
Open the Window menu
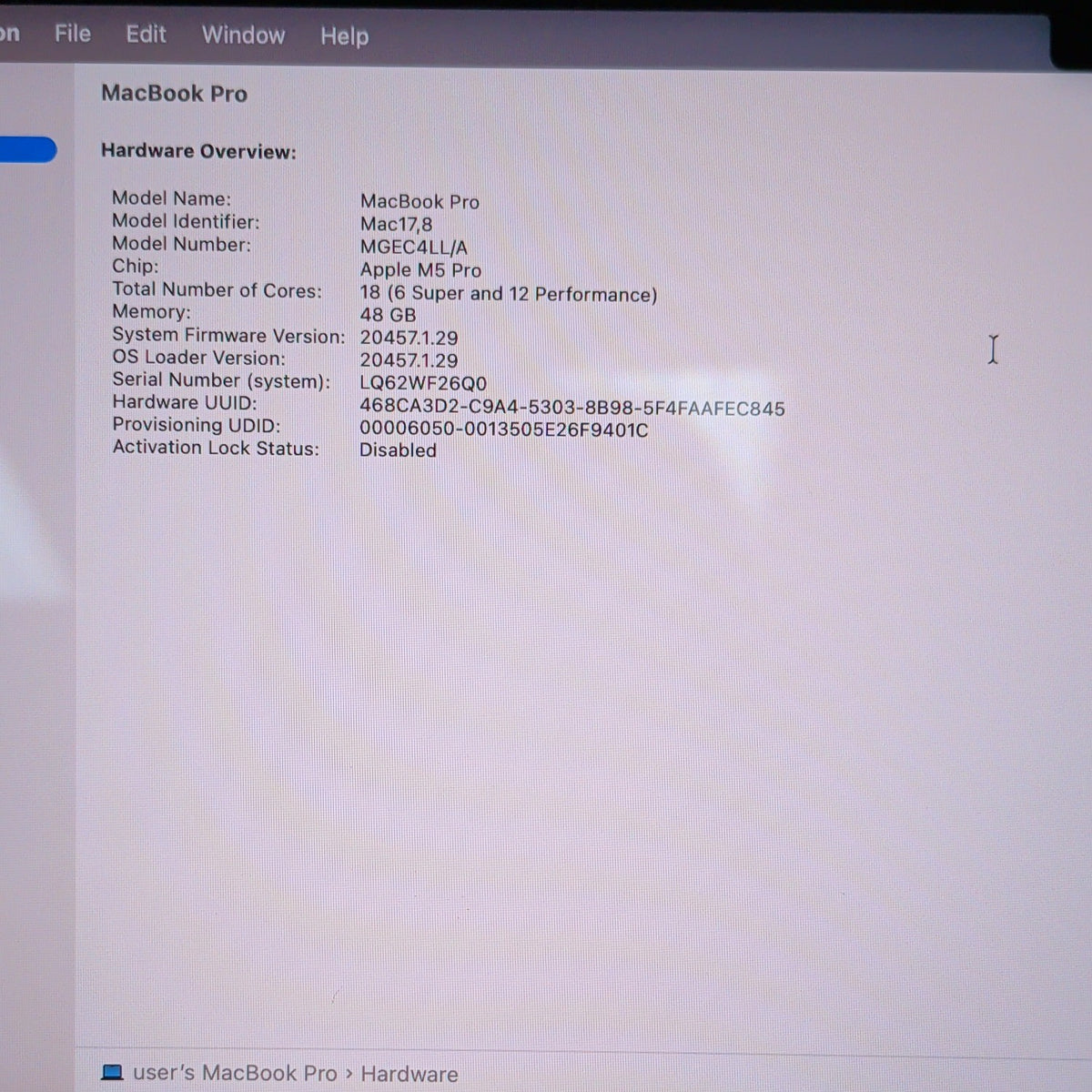243,35
